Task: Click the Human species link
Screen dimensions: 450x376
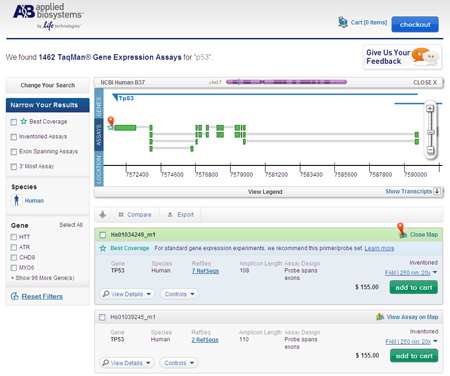Action: pyautogui.click(x=34, y=201)
